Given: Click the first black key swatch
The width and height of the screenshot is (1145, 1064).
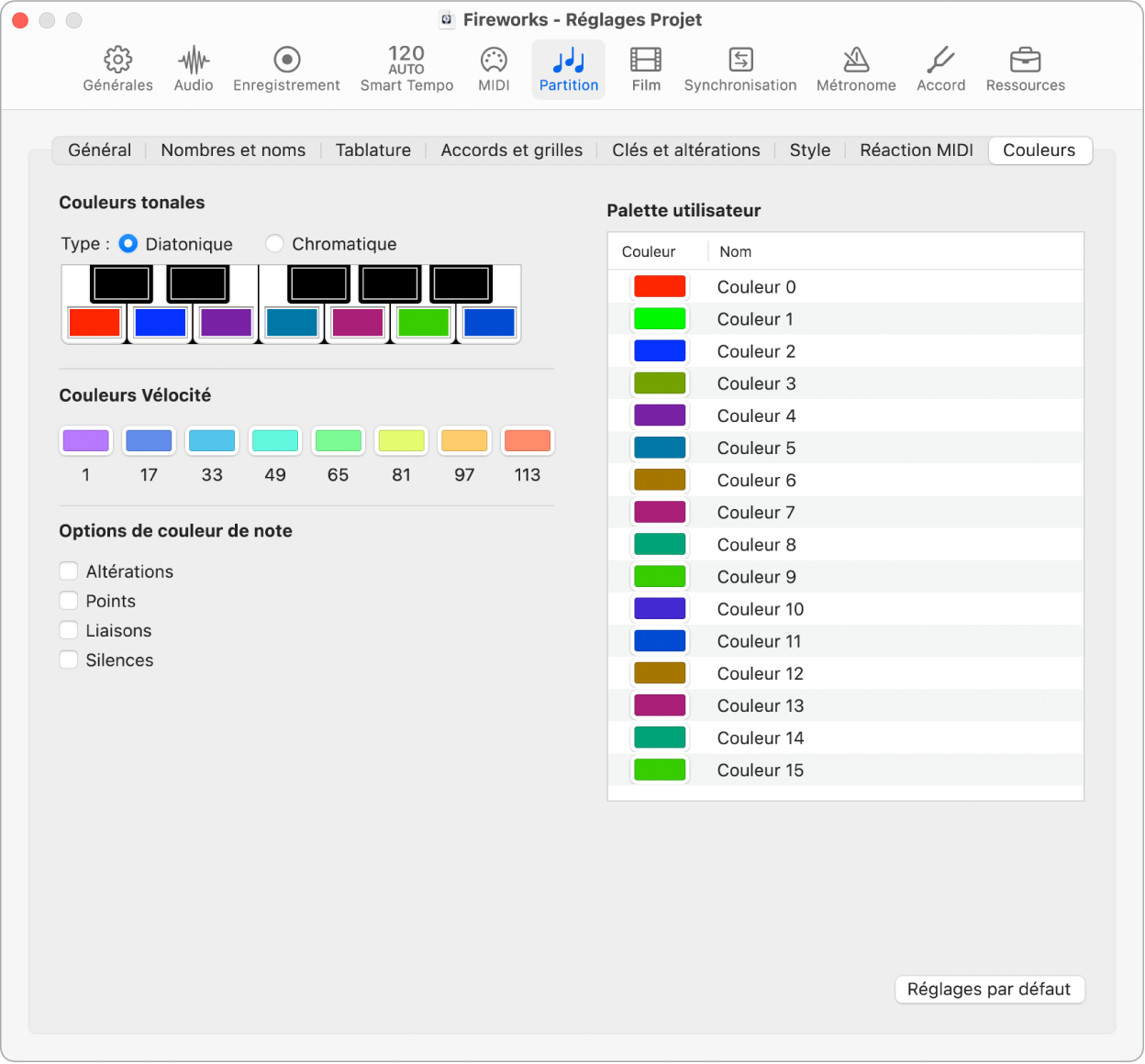Looking at the screenshot, I should coord(121,284).
